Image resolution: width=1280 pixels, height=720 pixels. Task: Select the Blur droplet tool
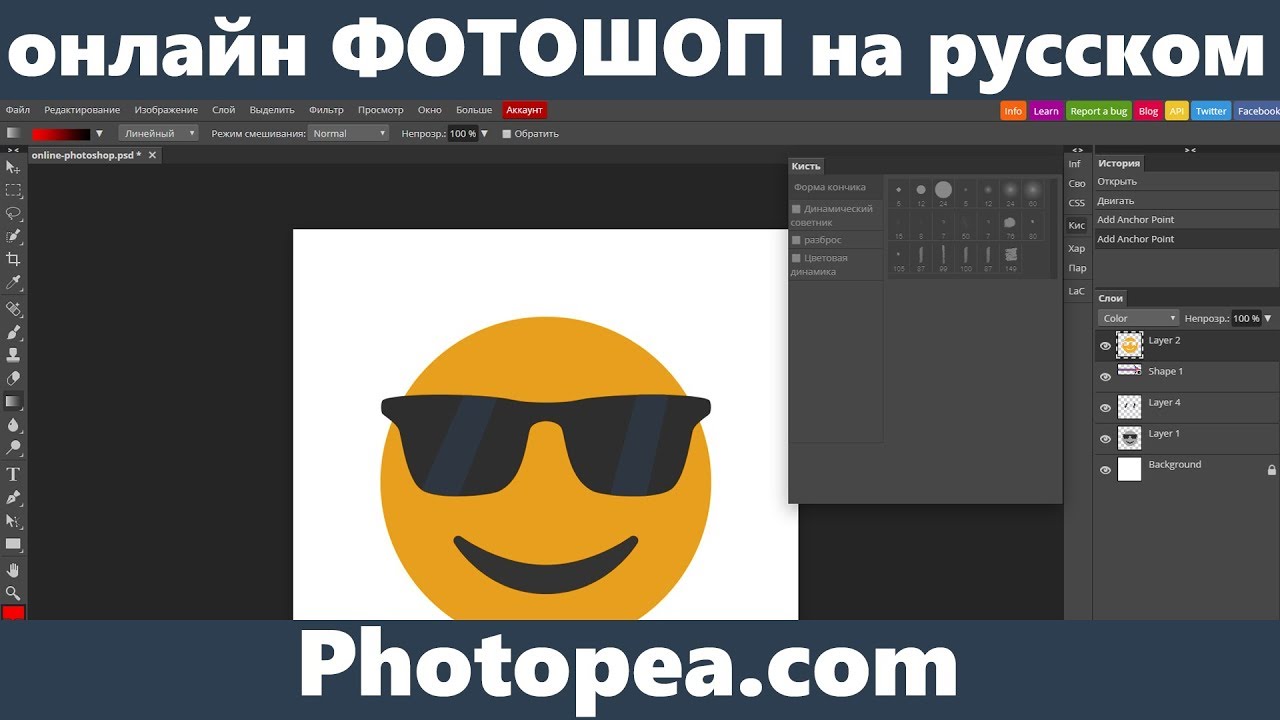tap(13, 426)
